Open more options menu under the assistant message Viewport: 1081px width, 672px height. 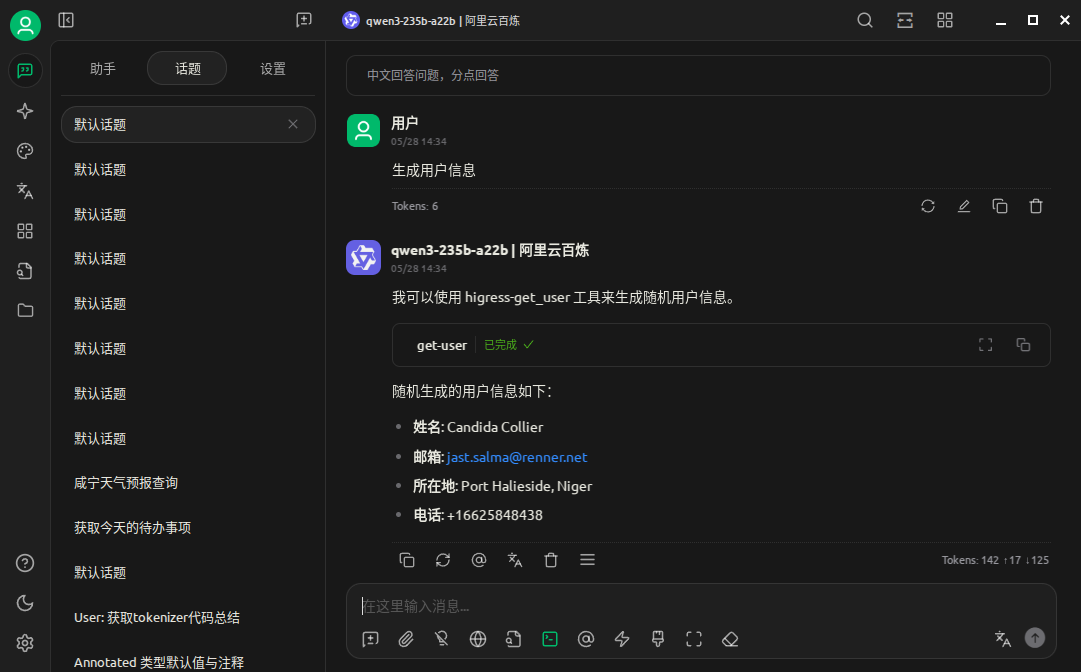coord(587,560)
